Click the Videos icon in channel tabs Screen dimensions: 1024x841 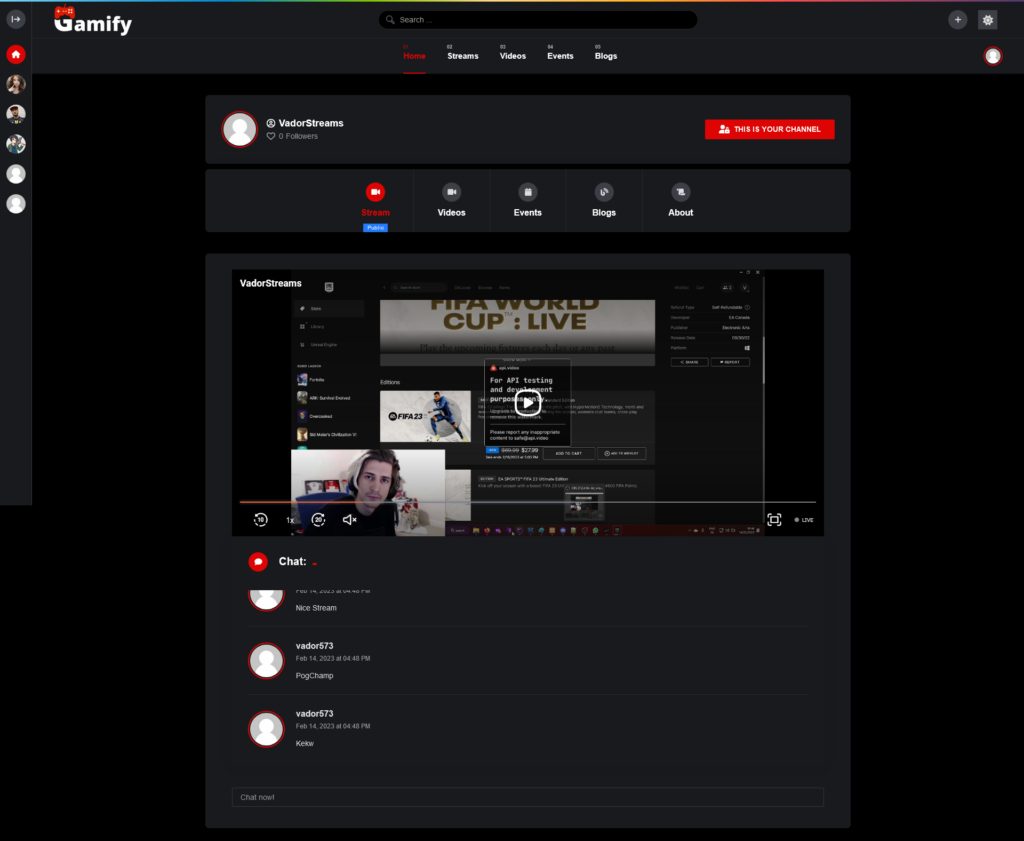click(451, 192)
